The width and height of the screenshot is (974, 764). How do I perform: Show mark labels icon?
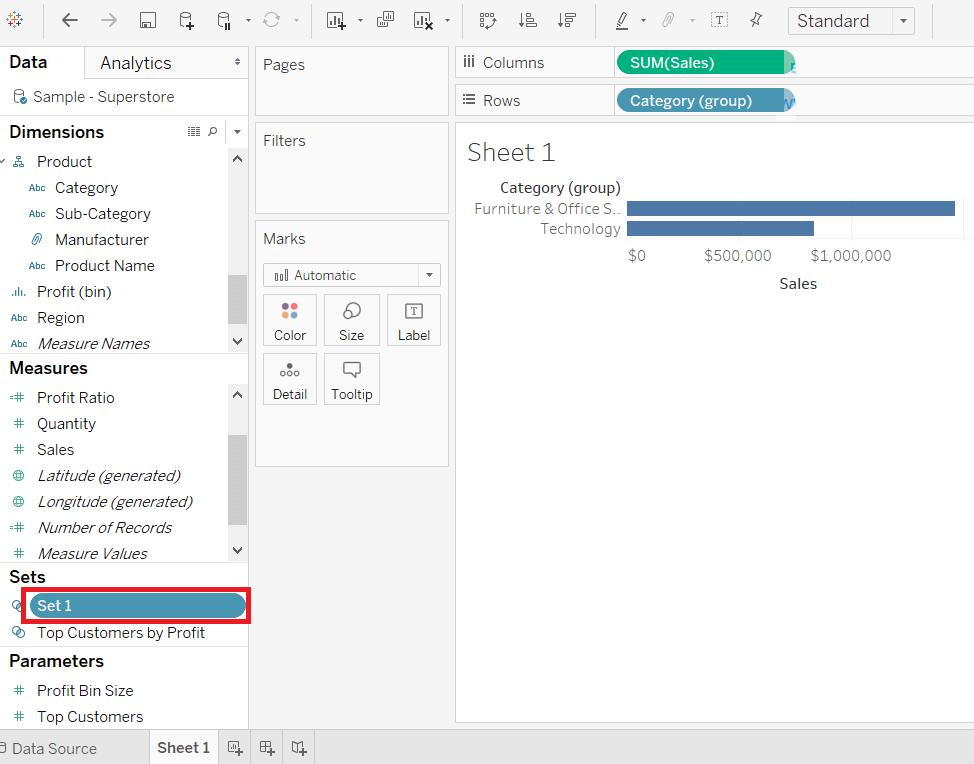(x=719, y=20)
